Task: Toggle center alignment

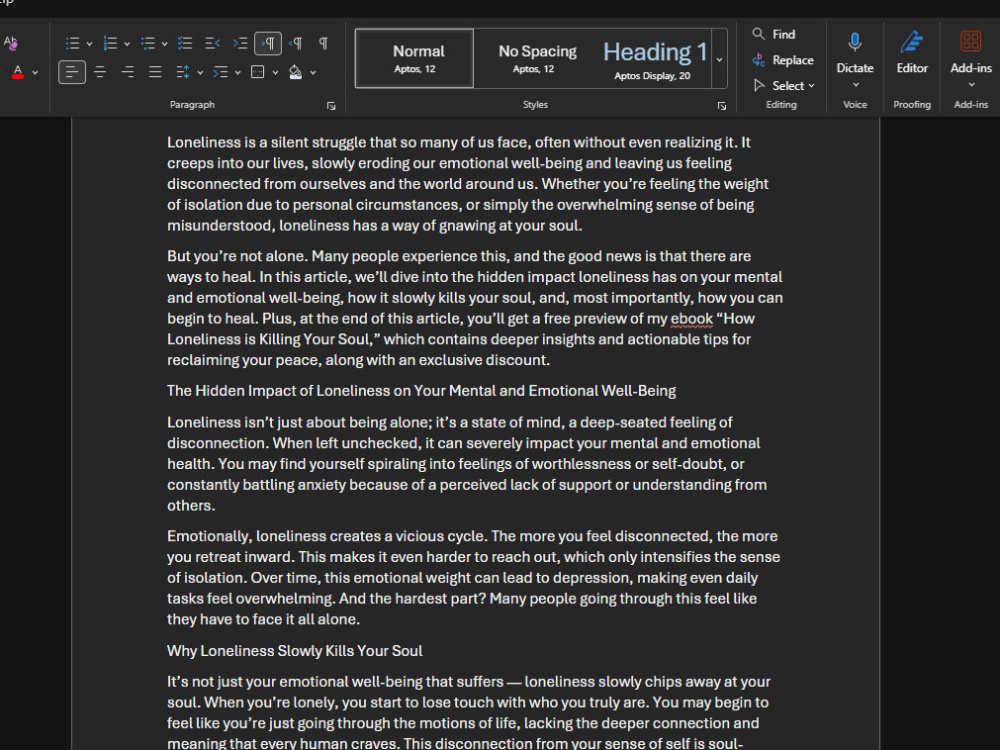Action: pos(100,72)
